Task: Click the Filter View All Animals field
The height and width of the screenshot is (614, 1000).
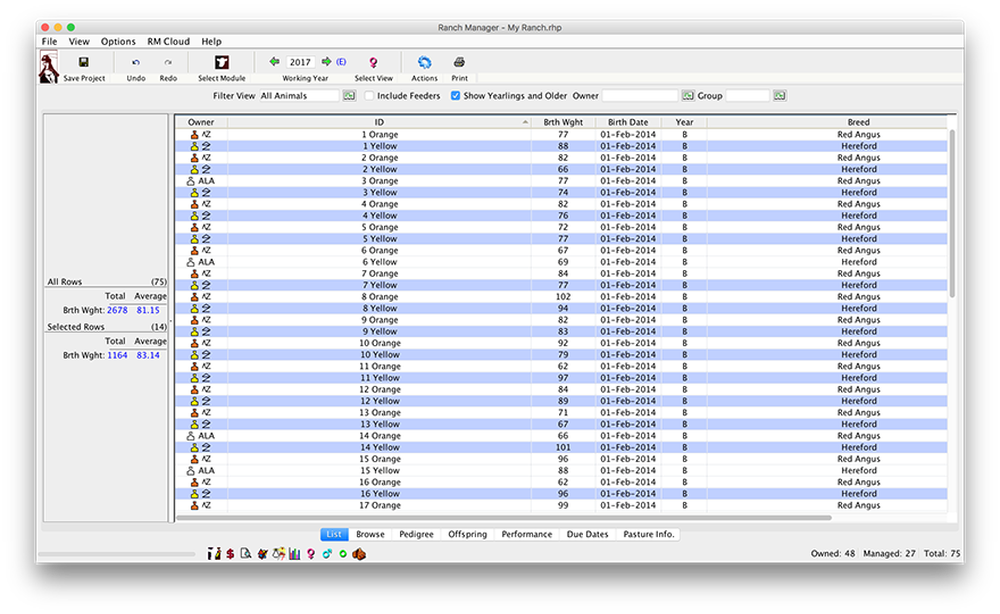Action: 299,96
